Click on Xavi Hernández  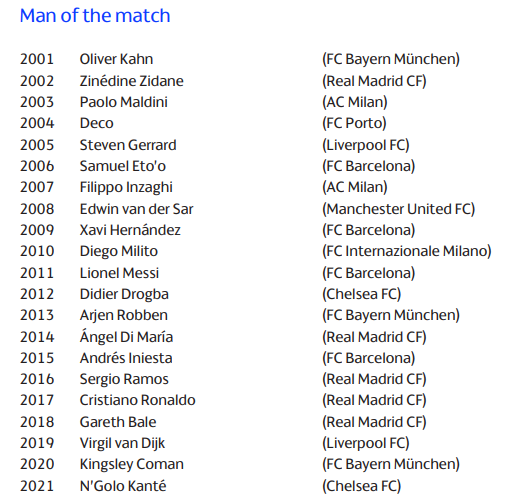coord(130,230)
